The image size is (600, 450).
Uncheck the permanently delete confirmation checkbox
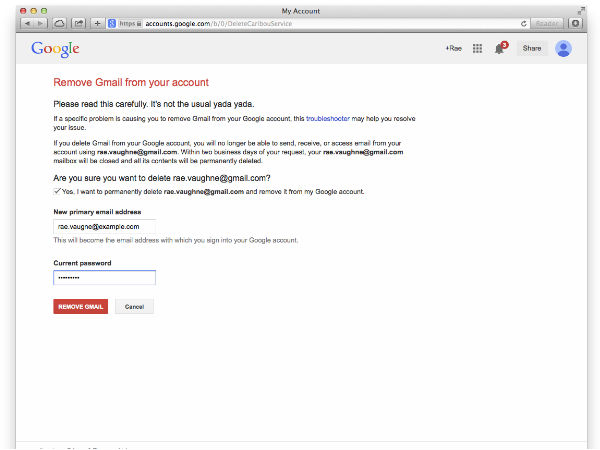(x=57, y=191)
